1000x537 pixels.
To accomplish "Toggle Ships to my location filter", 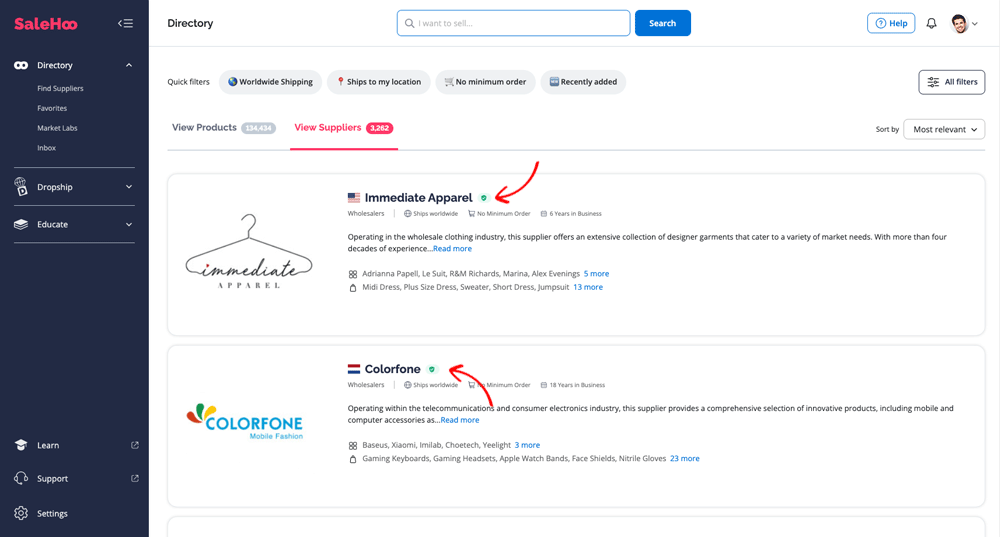I will click(x=379, y=82).
